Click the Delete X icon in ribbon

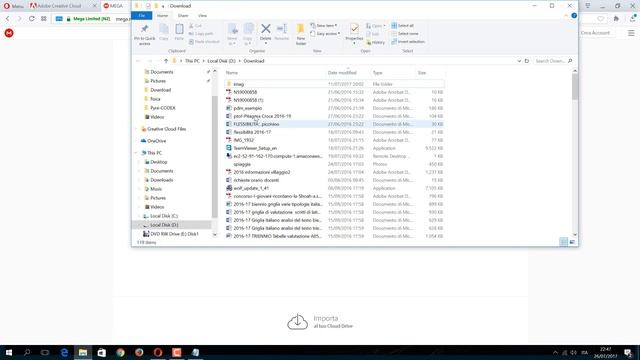pos(265,29)
